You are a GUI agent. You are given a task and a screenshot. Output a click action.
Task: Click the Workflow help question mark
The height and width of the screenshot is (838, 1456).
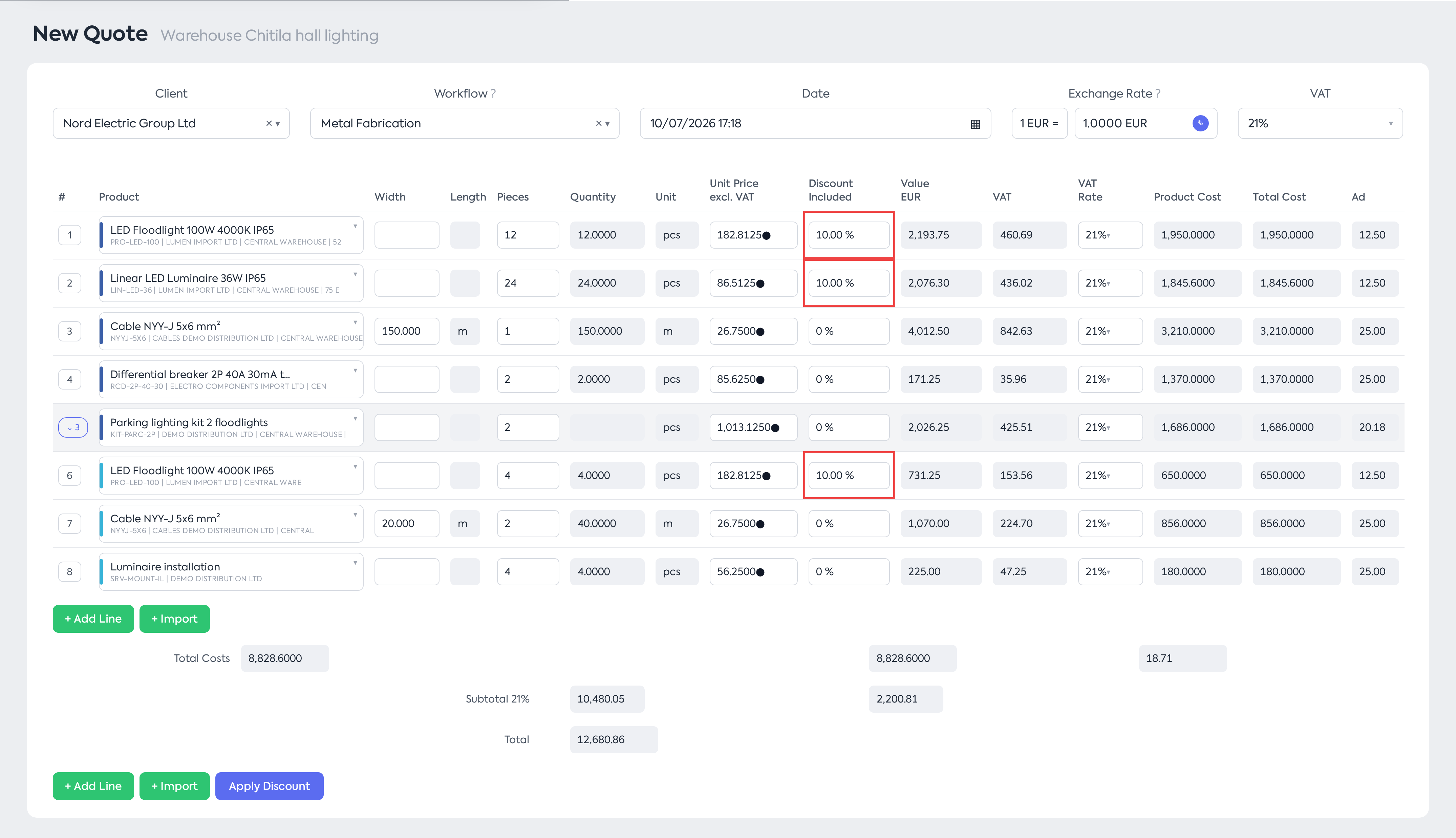(x=493, y=93)
